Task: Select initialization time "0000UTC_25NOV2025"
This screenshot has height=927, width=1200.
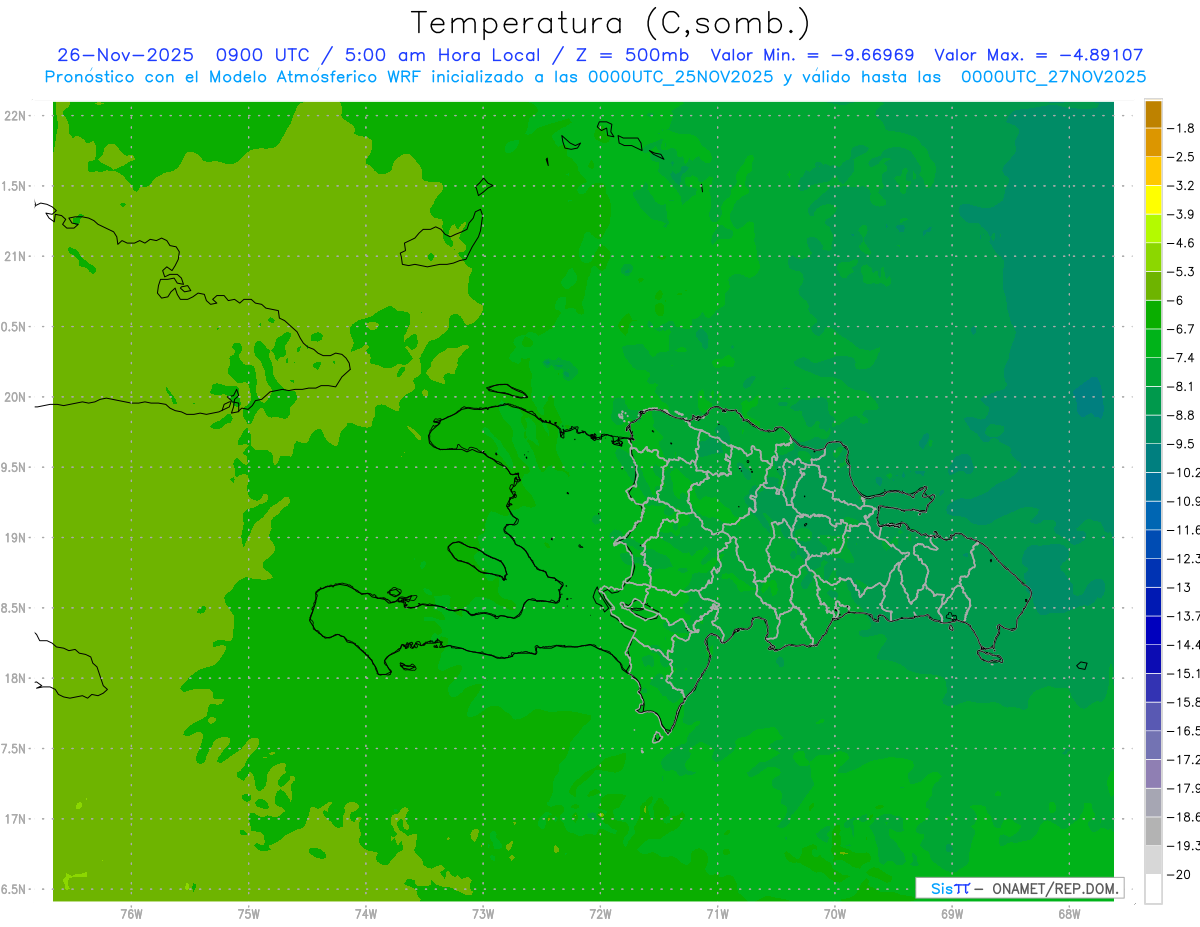Action: [x=681, y=77]
